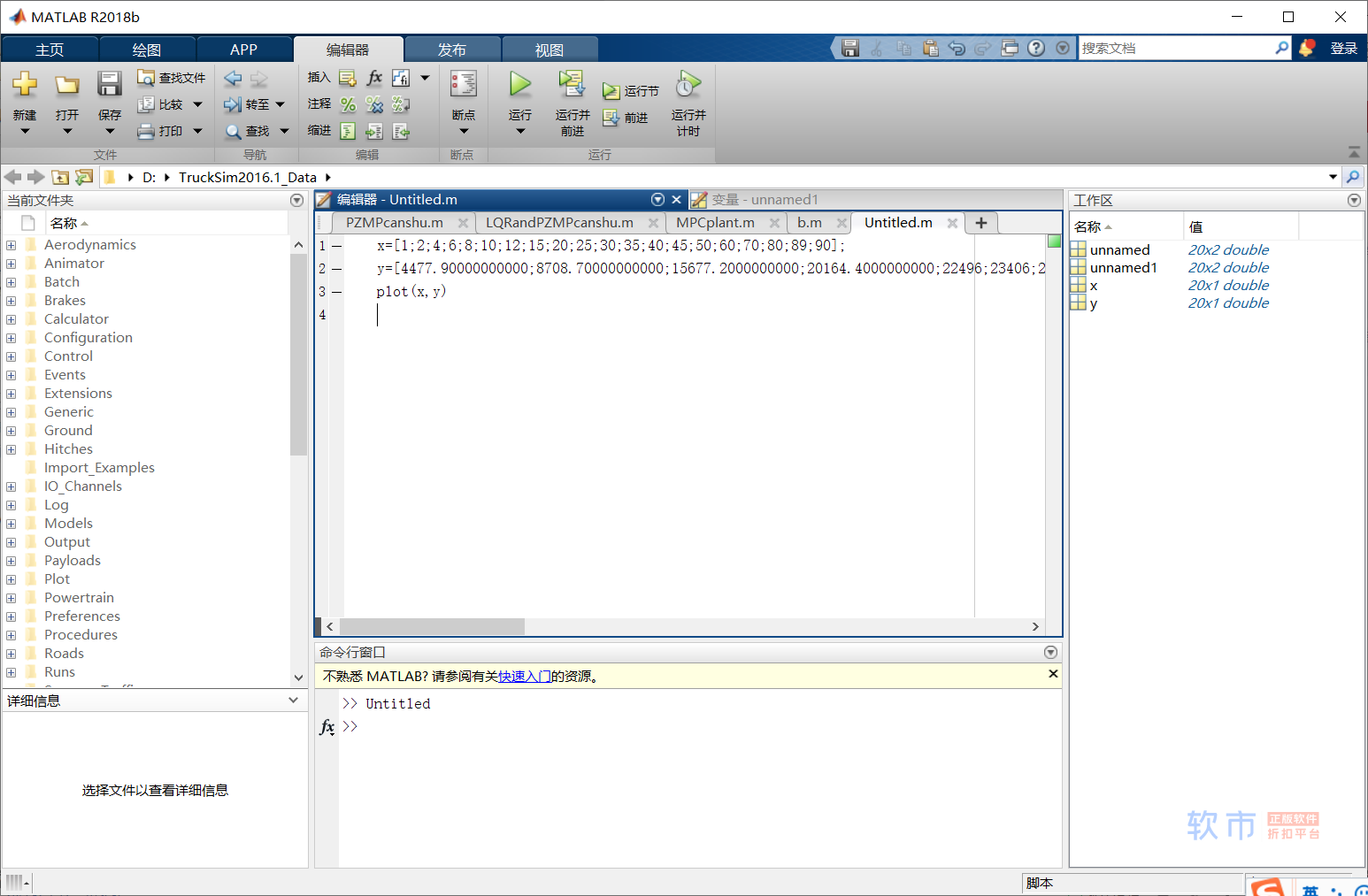Expand the Powertrain folder

coord(11,598)
